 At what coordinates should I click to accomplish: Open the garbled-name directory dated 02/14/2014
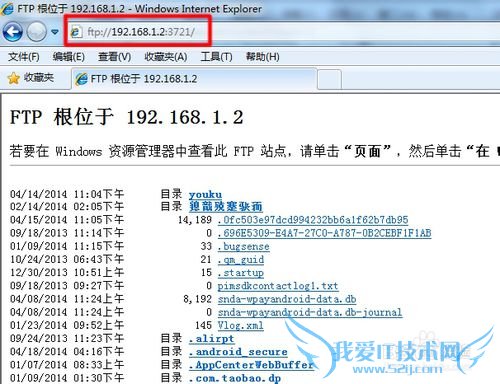(226, 207)
